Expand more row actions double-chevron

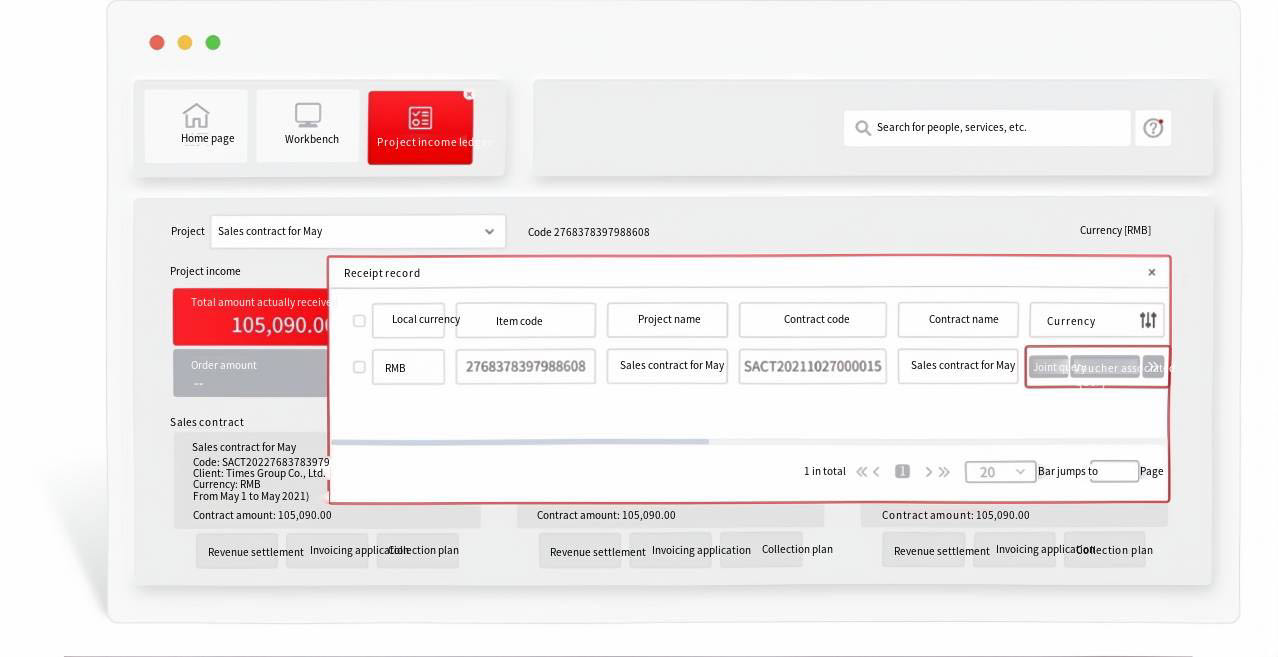(x=1153, y=367)
